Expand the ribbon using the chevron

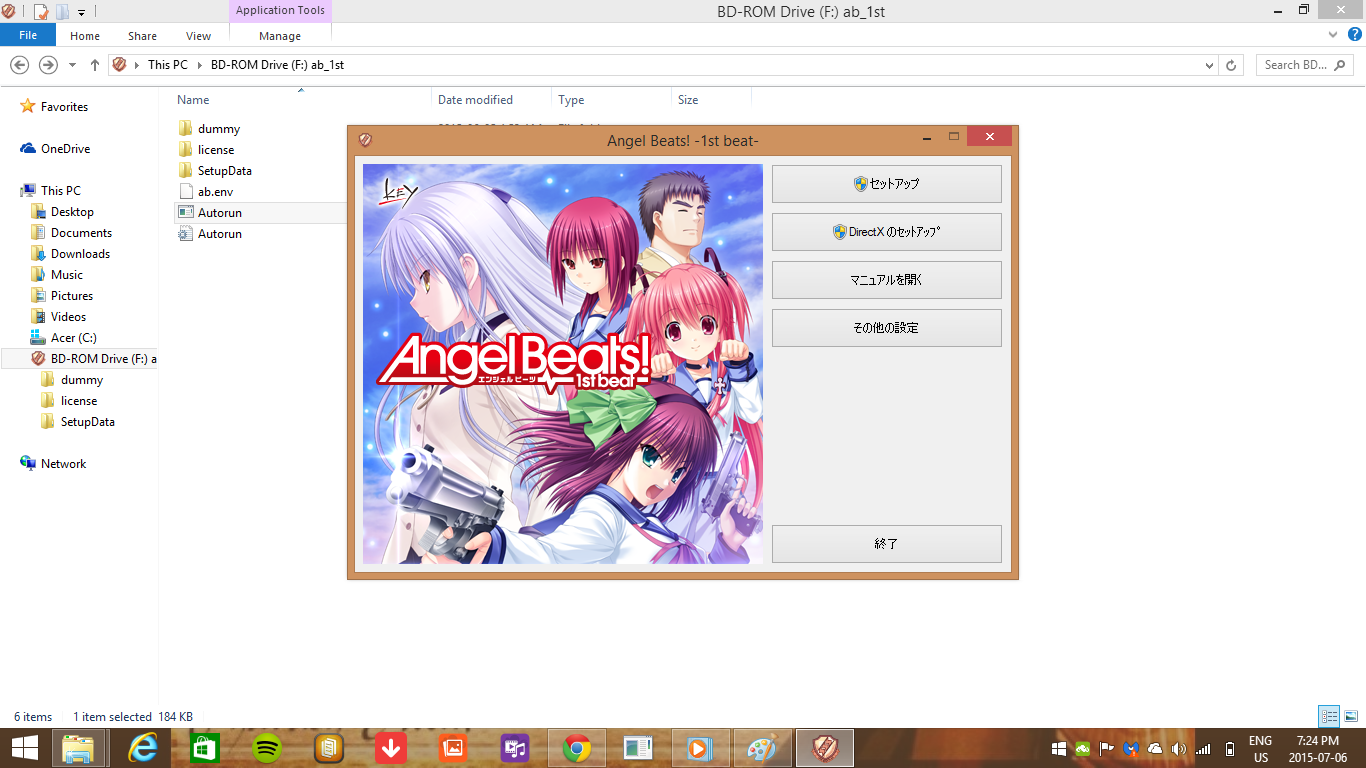point(1334,36)
